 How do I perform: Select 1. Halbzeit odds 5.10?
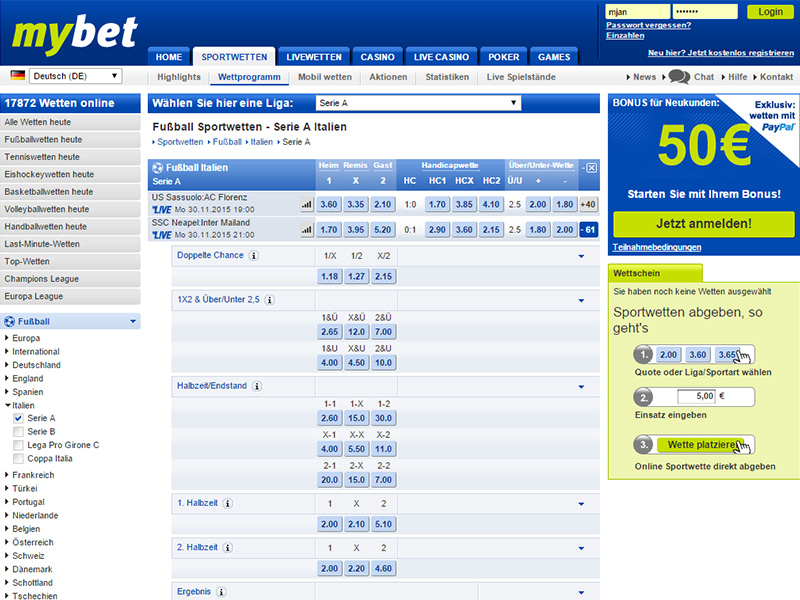(x=384, y=524)
